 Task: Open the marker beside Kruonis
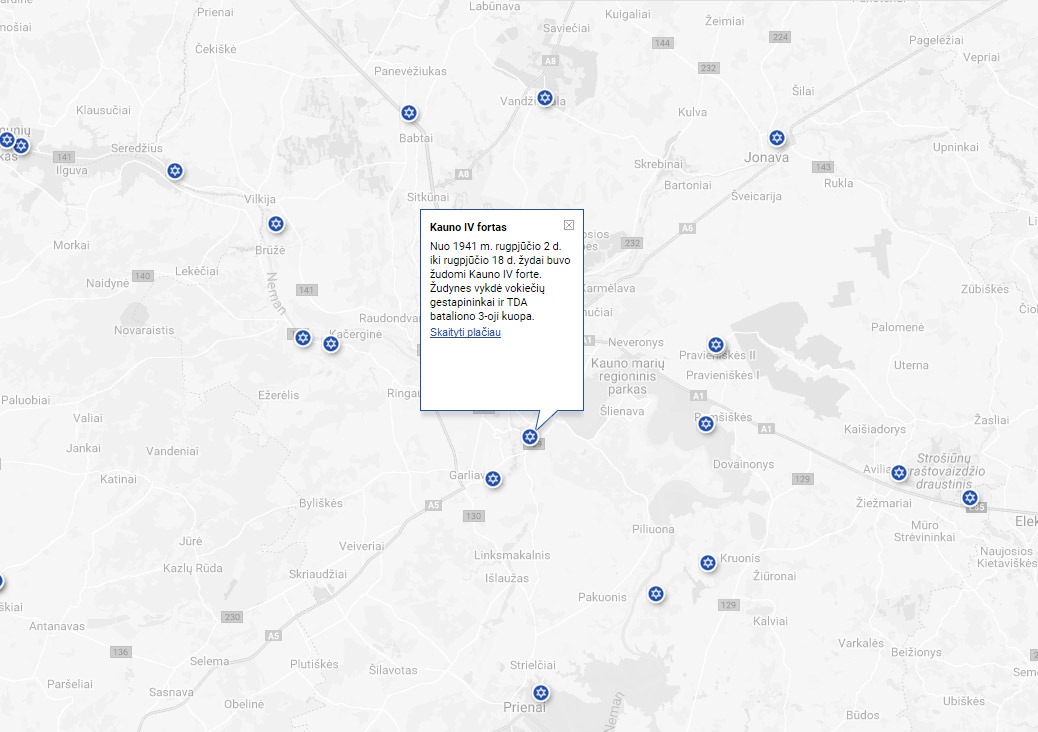coord(708,563)
